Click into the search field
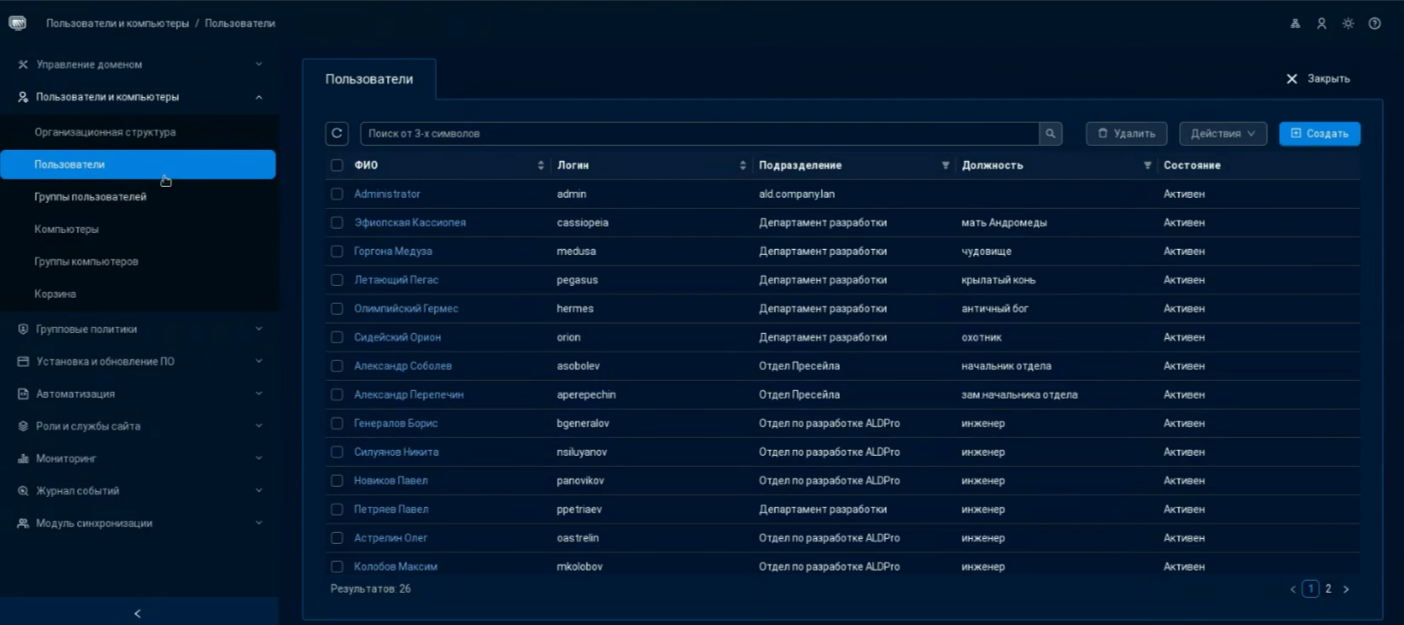1404x625 pixels. [699, 133]
